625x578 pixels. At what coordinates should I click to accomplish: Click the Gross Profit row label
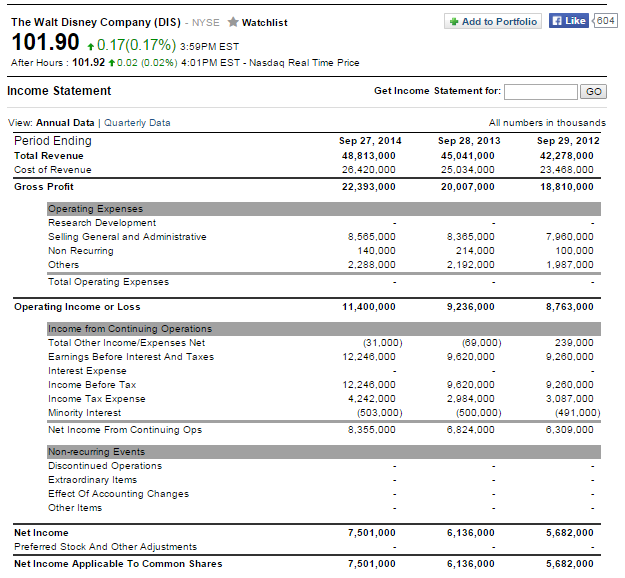pos(44,187)
